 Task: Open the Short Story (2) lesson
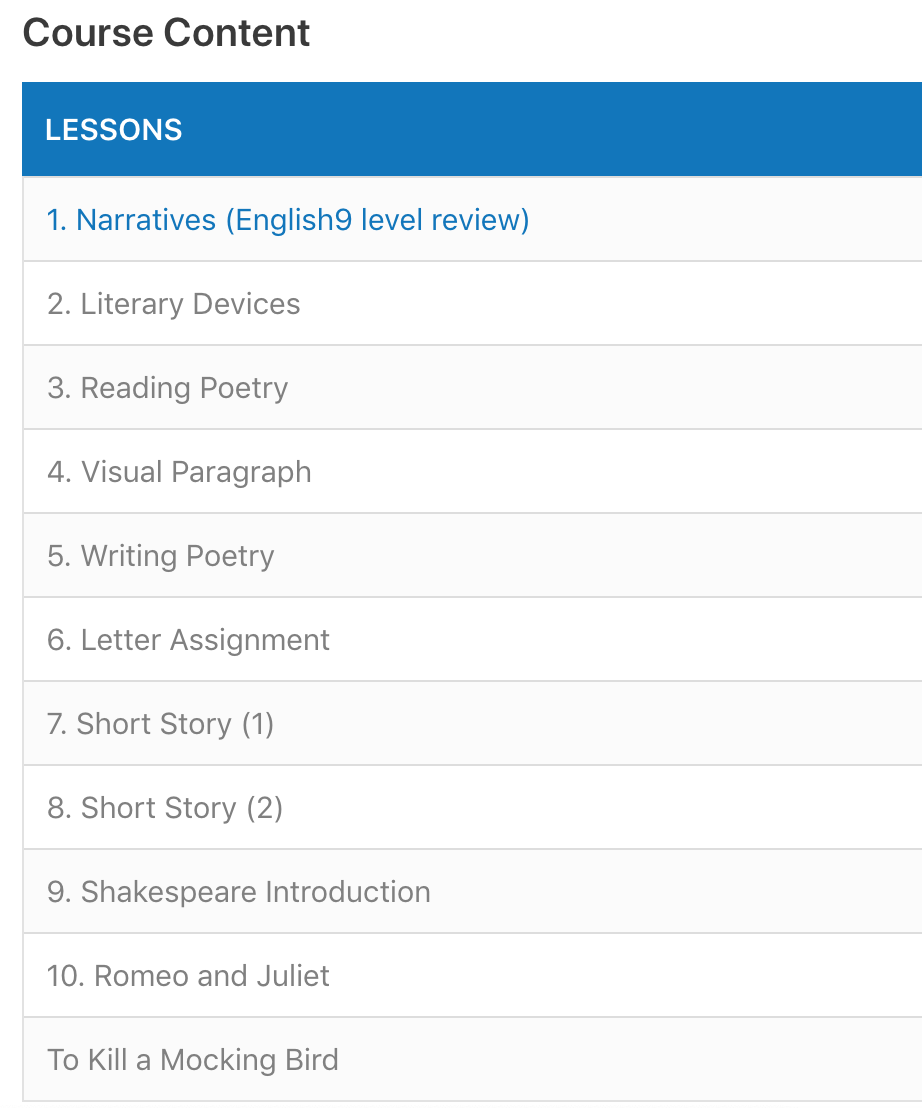165,808
